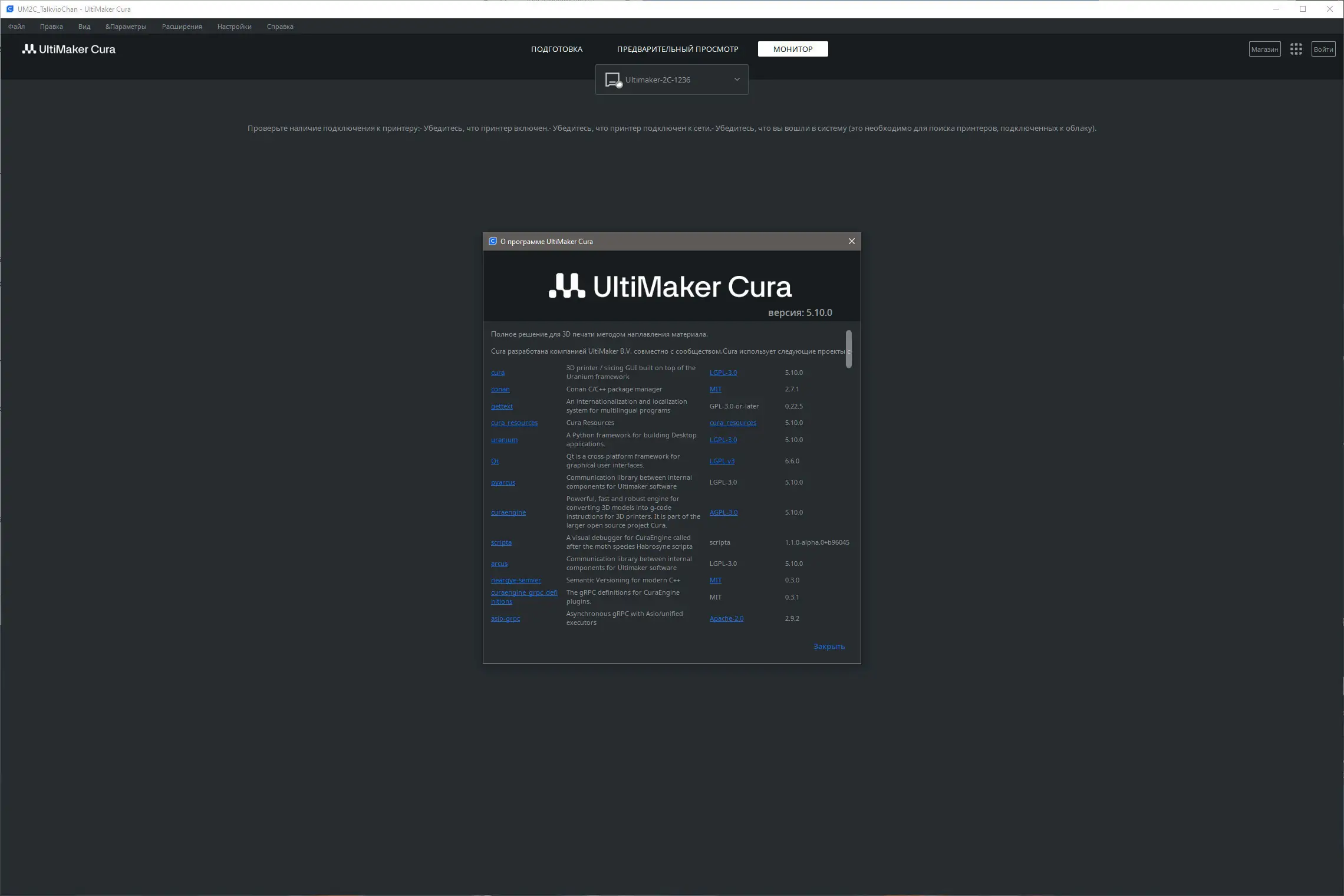Screen dimensions: 1344x896
Task: Open the curaengine project link
Action: (x=508, y=512)
